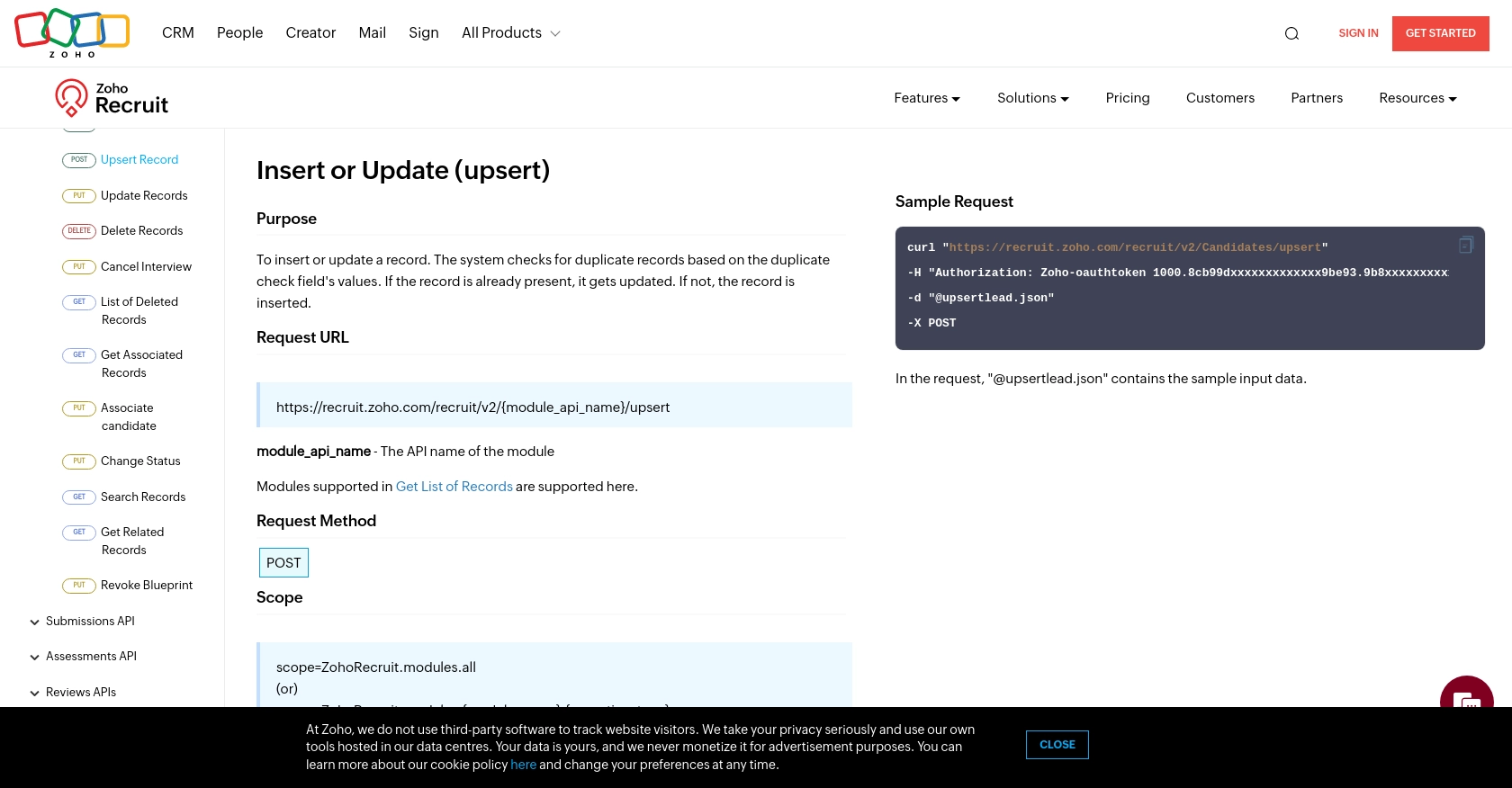Open the chat support bubble
Screen dimensions: 1512x788
(1467, 693)
